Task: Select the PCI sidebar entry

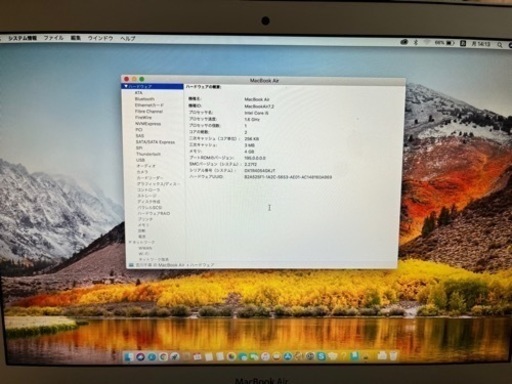Action: 139,130
